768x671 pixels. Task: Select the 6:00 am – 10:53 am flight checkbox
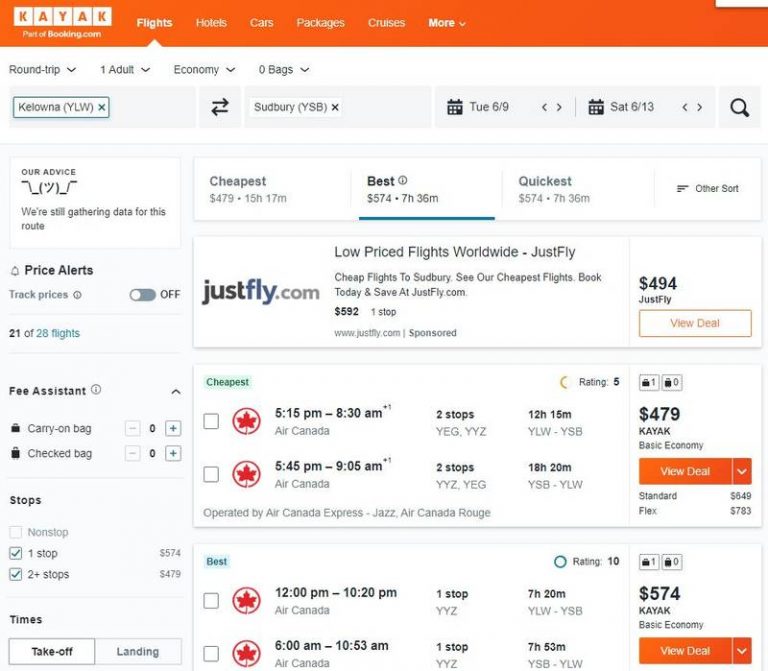tap(211, 653)
